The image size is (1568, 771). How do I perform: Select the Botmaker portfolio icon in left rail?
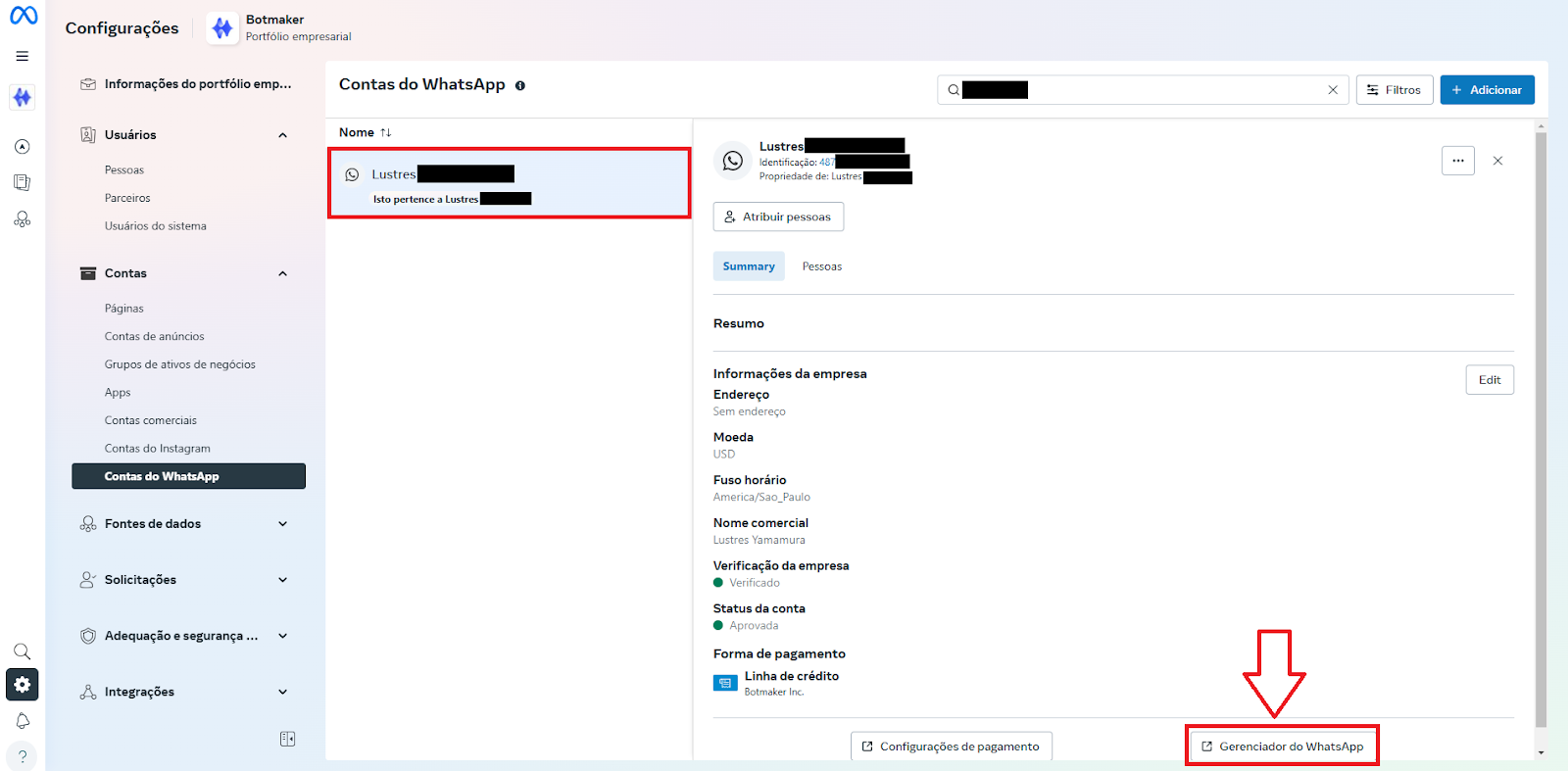tap(22, 97)
